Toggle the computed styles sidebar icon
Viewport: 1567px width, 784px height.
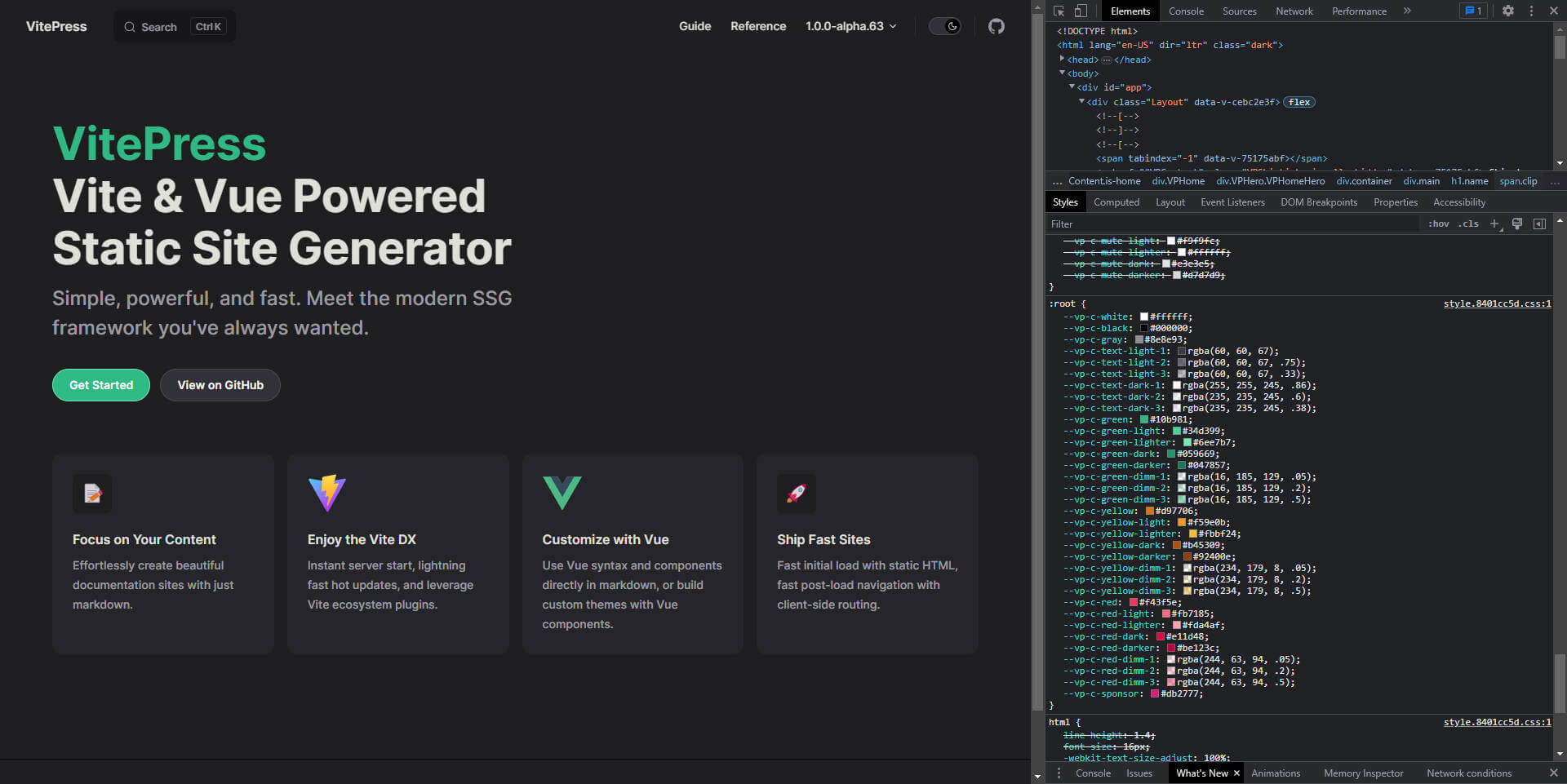pyautogui.click(x=1539, y=224)
